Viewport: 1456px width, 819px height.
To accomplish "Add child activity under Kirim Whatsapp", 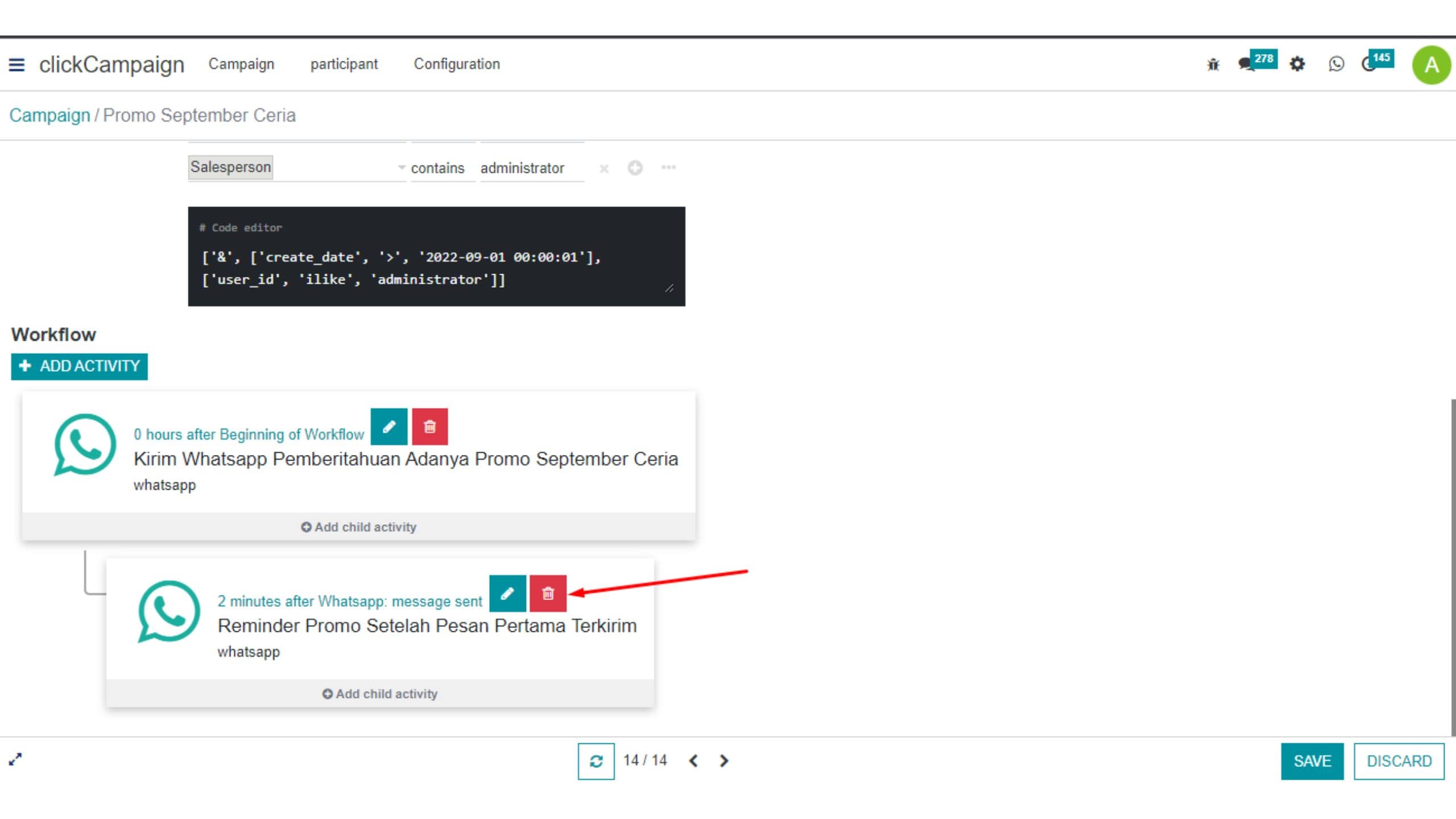I will [x=359, y=527].
